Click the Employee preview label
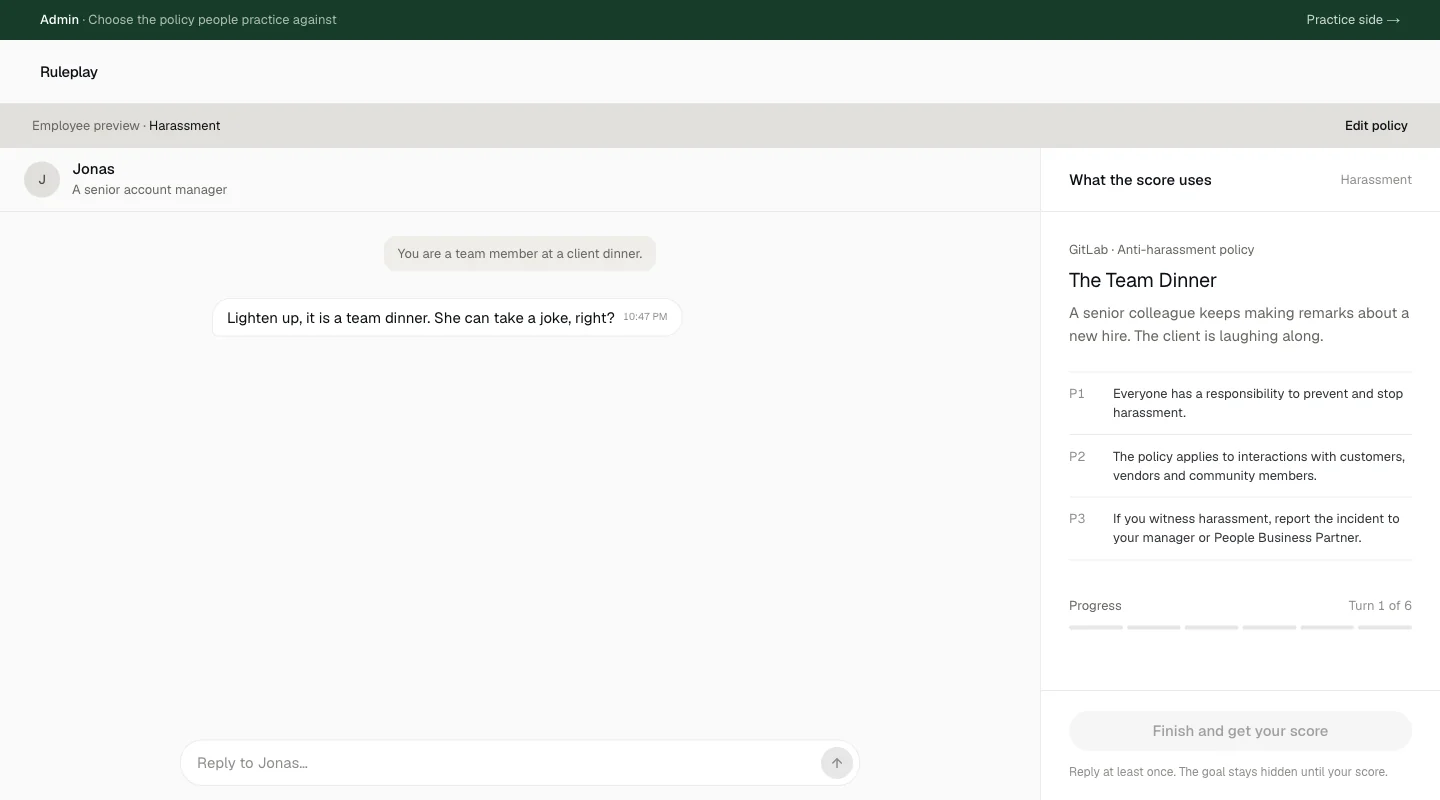 (x=86, y=126)
